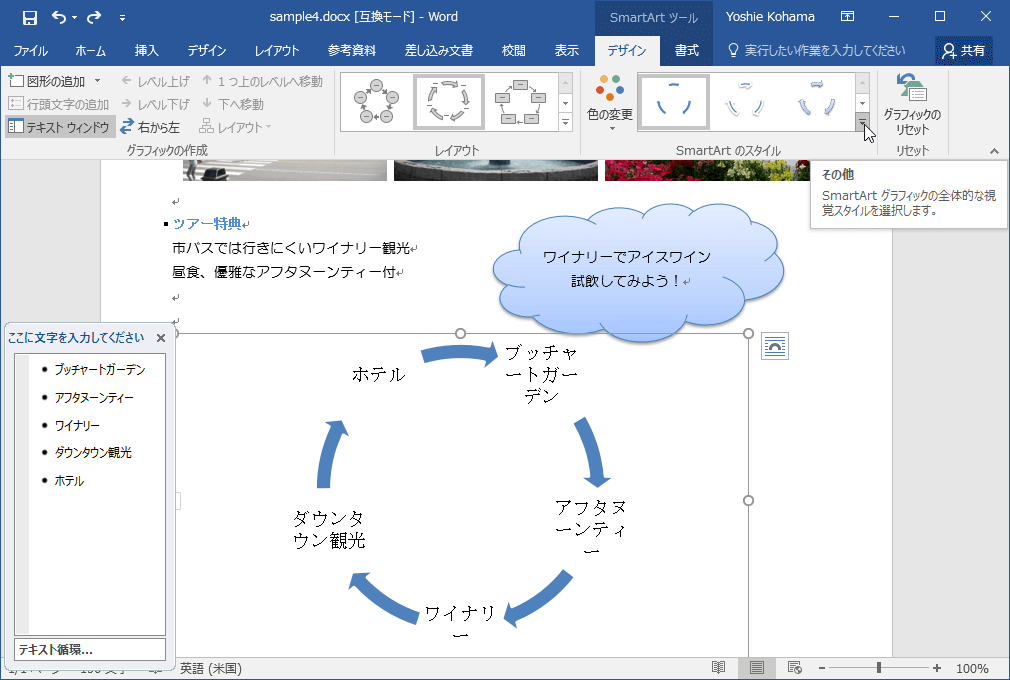Switch to Web Layout view icon
The width and height of the screenshot is (1010, 680).
tap(795, 668)
